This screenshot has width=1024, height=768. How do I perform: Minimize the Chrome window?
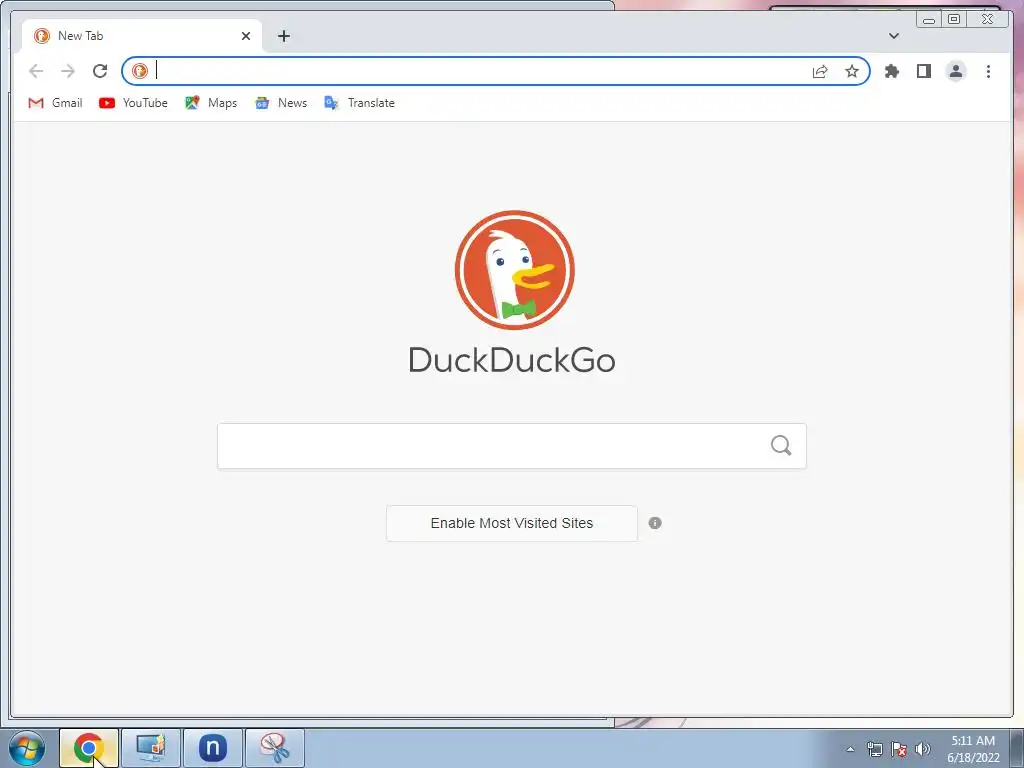(929, 20)
